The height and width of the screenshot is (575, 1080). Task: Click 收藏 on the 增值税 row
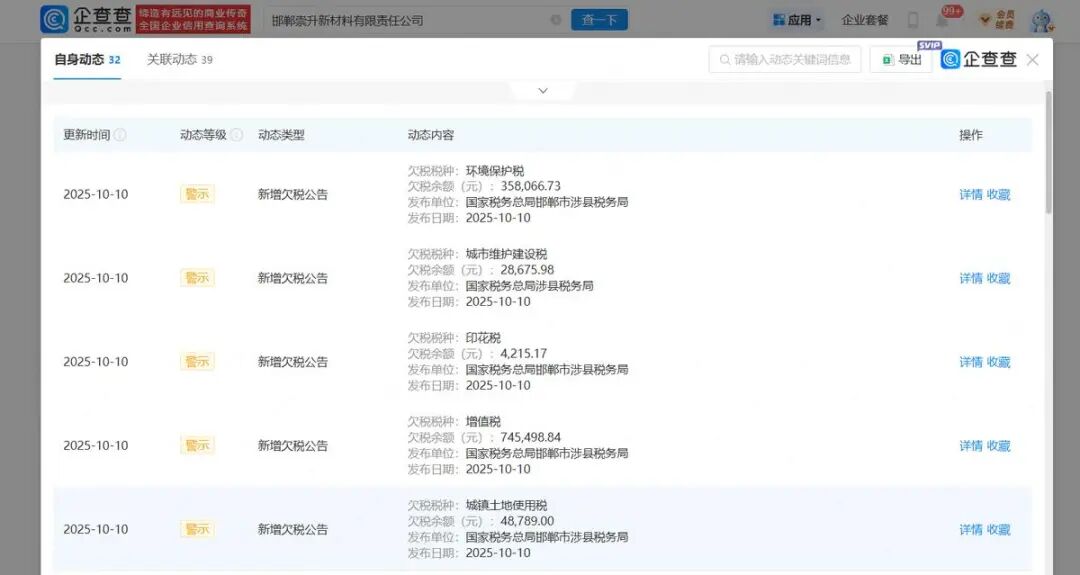point(999,446)
